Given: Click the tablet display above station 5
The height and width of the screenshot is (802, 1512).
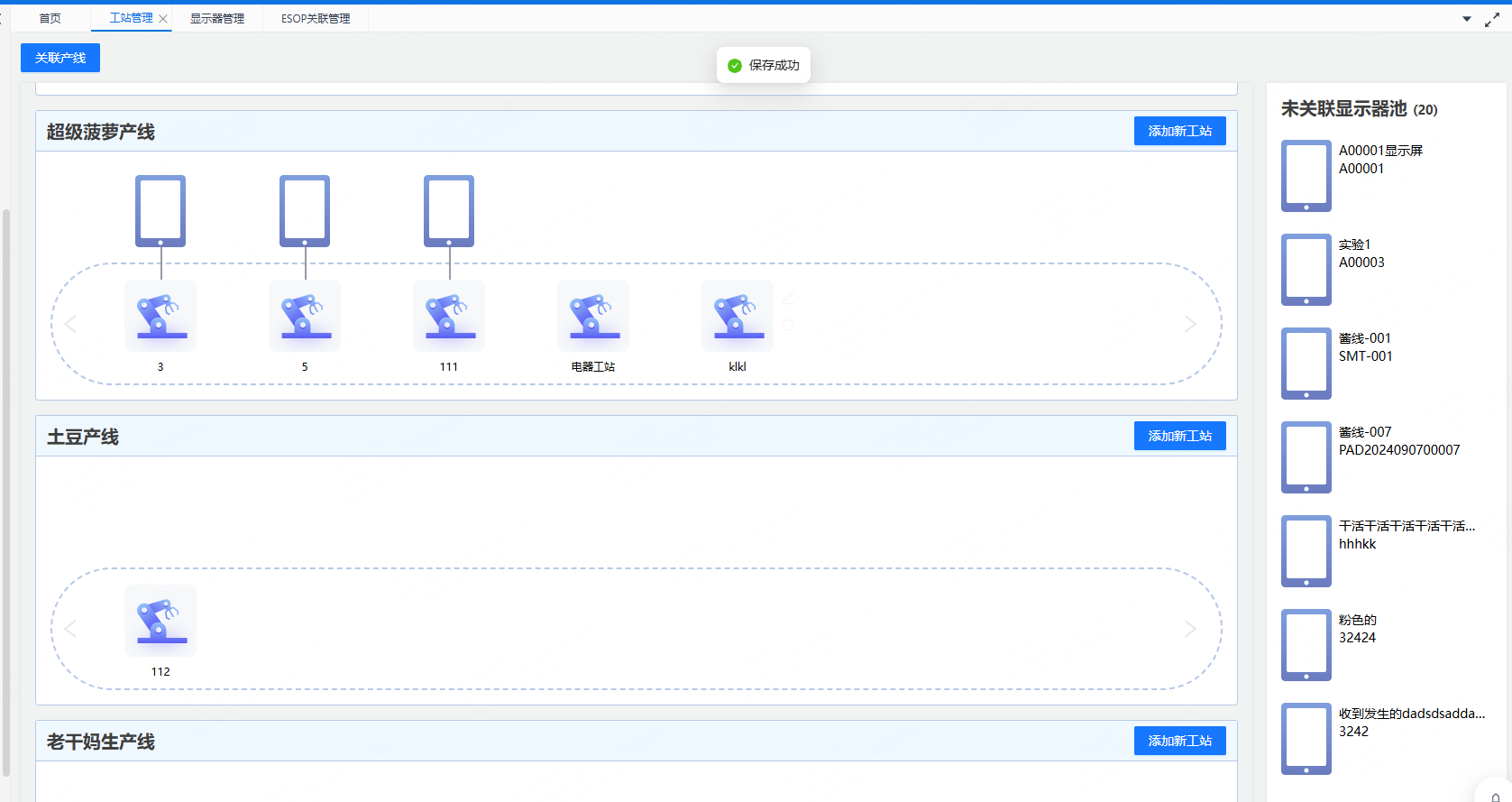Looking at the screenshot, I should pos(305,211).
